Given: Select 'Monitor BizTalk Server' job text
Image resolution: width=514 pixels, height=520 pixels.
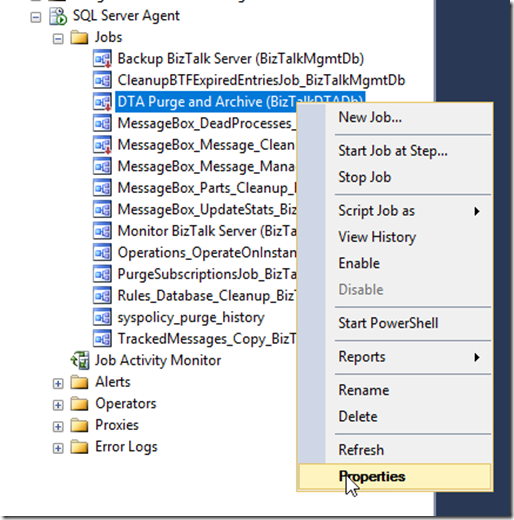Looking at the screenshot, I should (187, 231).
